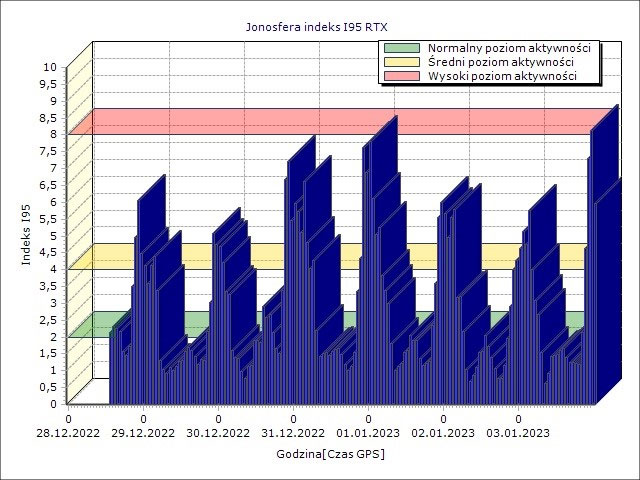The image size is (640, 480).
Task: Select the Normalny poziom aktywności legend label
Action: pyautogui.click(x=509, y=48)
